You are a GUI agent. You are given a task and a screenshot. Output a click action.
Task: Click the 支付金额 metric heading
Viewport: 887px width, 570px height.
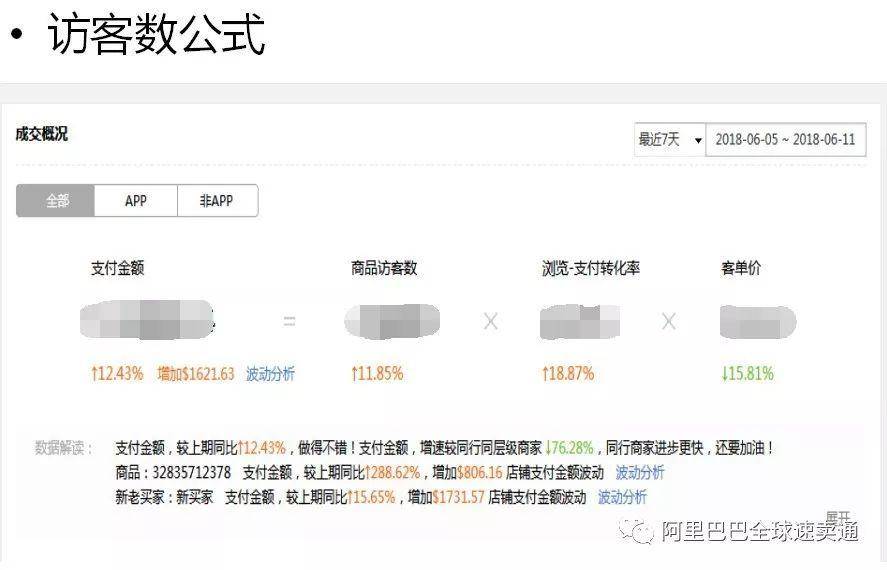click(118, 268)
